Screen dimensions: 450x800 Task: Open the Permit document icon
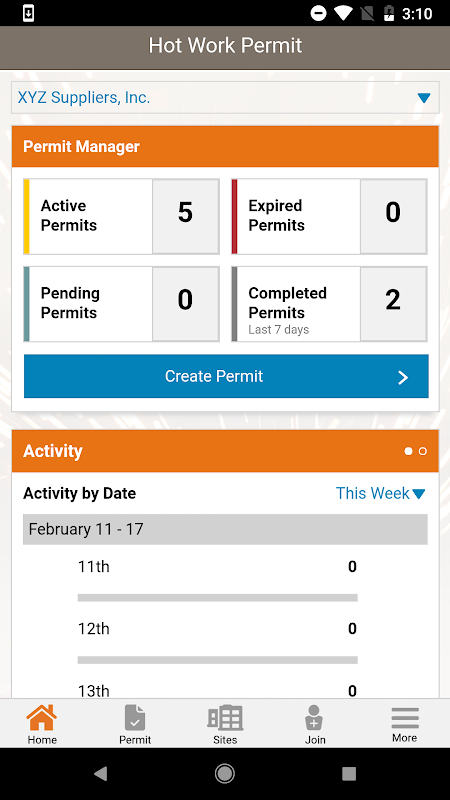[x=135, y=717]
